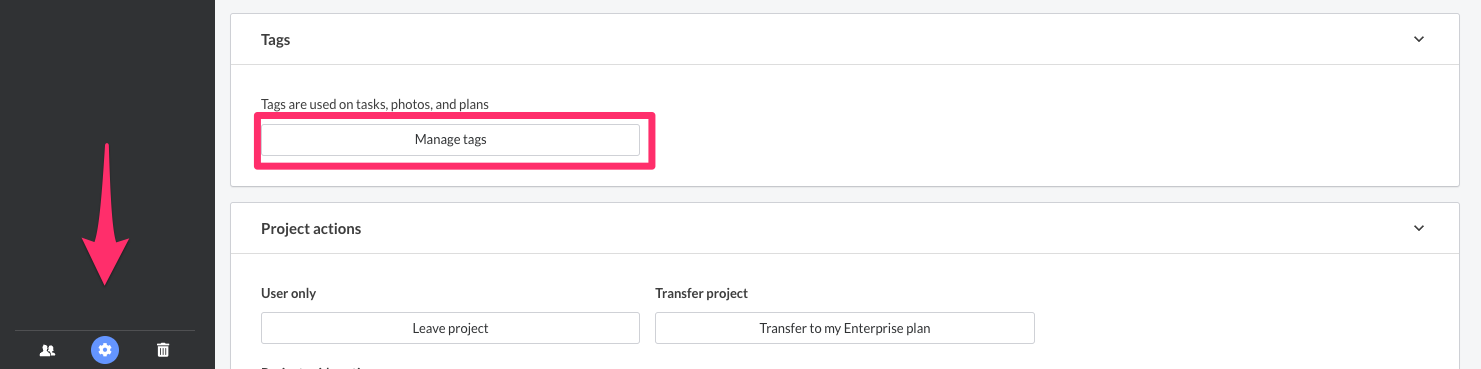Click the Leave project button
Screen dimensions: 1481x369
point(450,328)
